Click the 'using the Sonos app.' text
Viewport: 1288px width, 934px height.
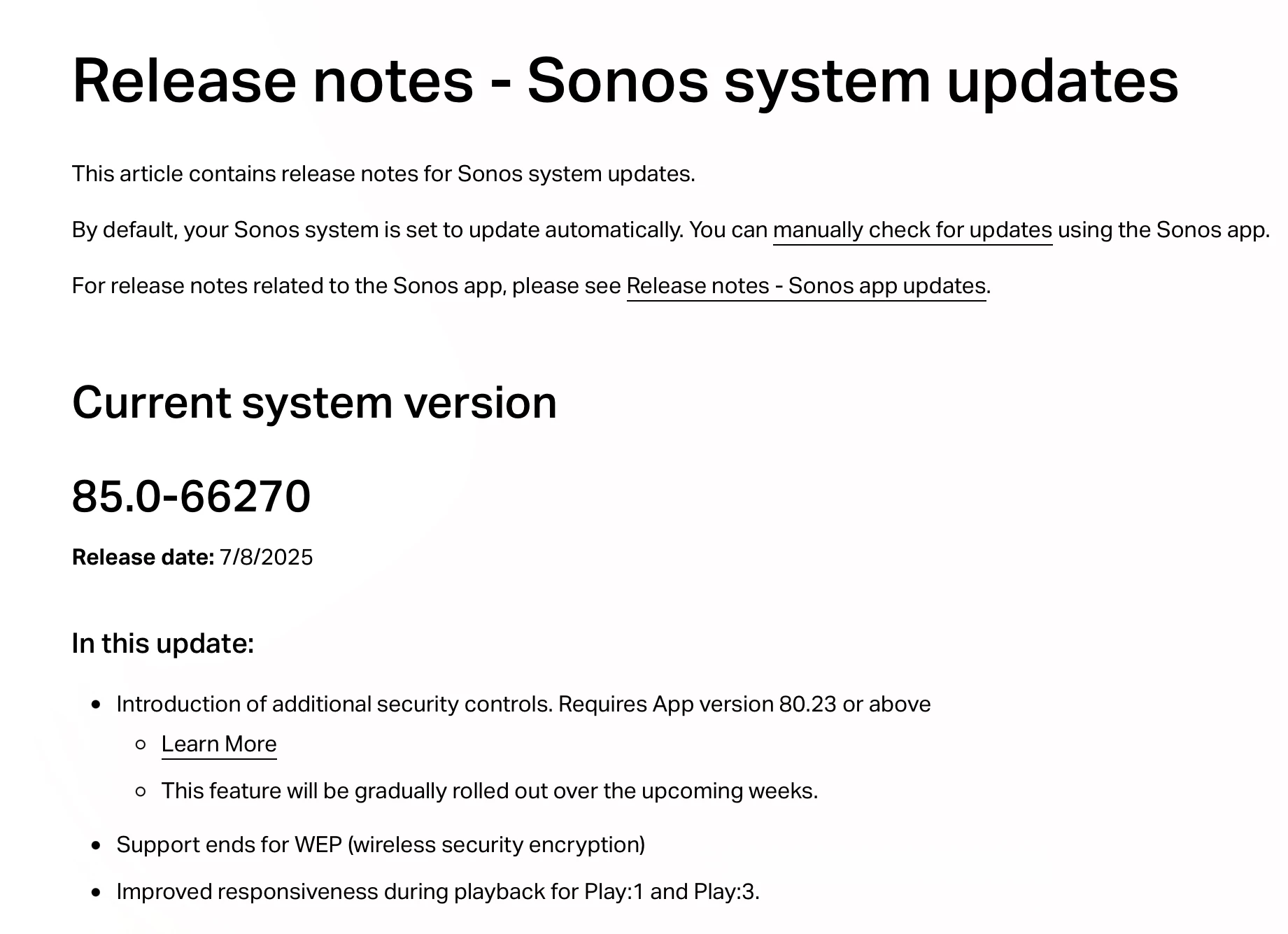[x=1163, y=229]
